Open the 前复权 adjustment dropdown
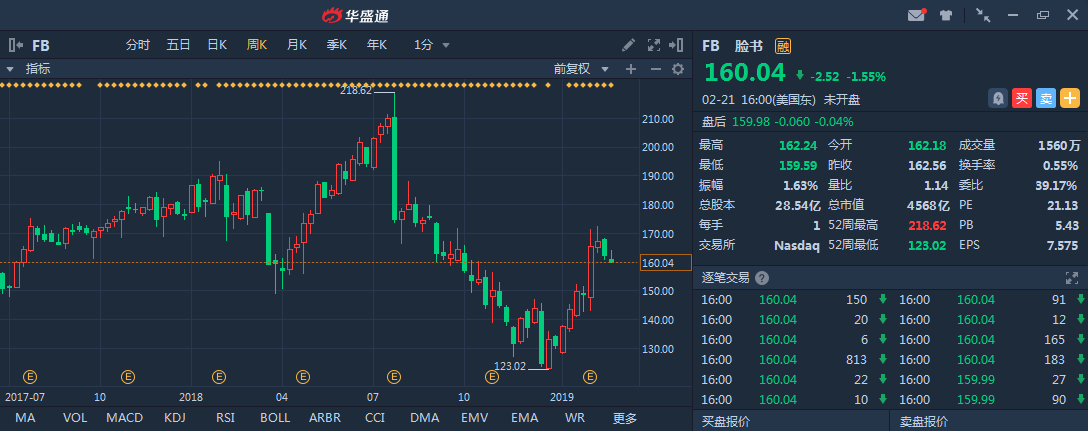The height and width of the screenshot is (431, 1088). pos(581,69)
